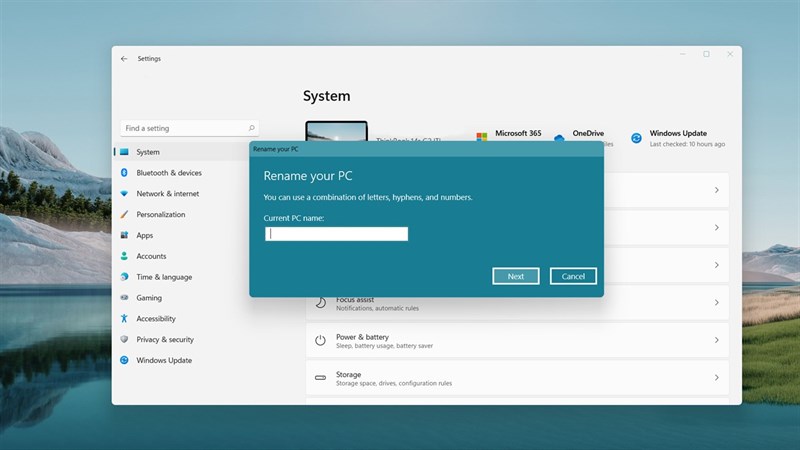
Task: Click the Privacy shield icon
Action: [124, 339]
